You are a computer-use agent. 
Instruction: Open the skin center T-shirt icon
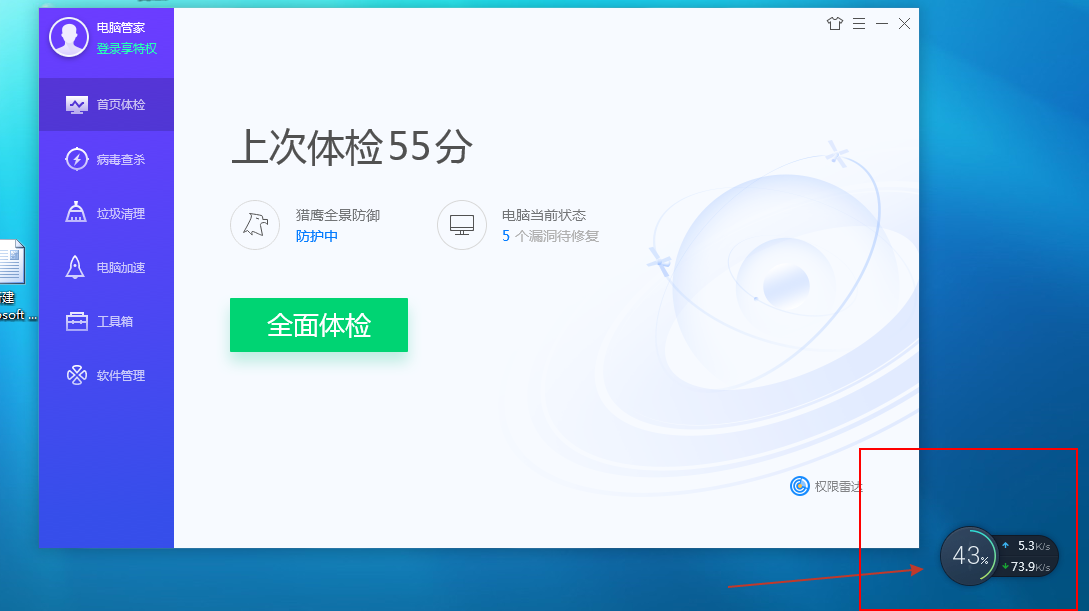pyautogui.click(x=835, y=22)
